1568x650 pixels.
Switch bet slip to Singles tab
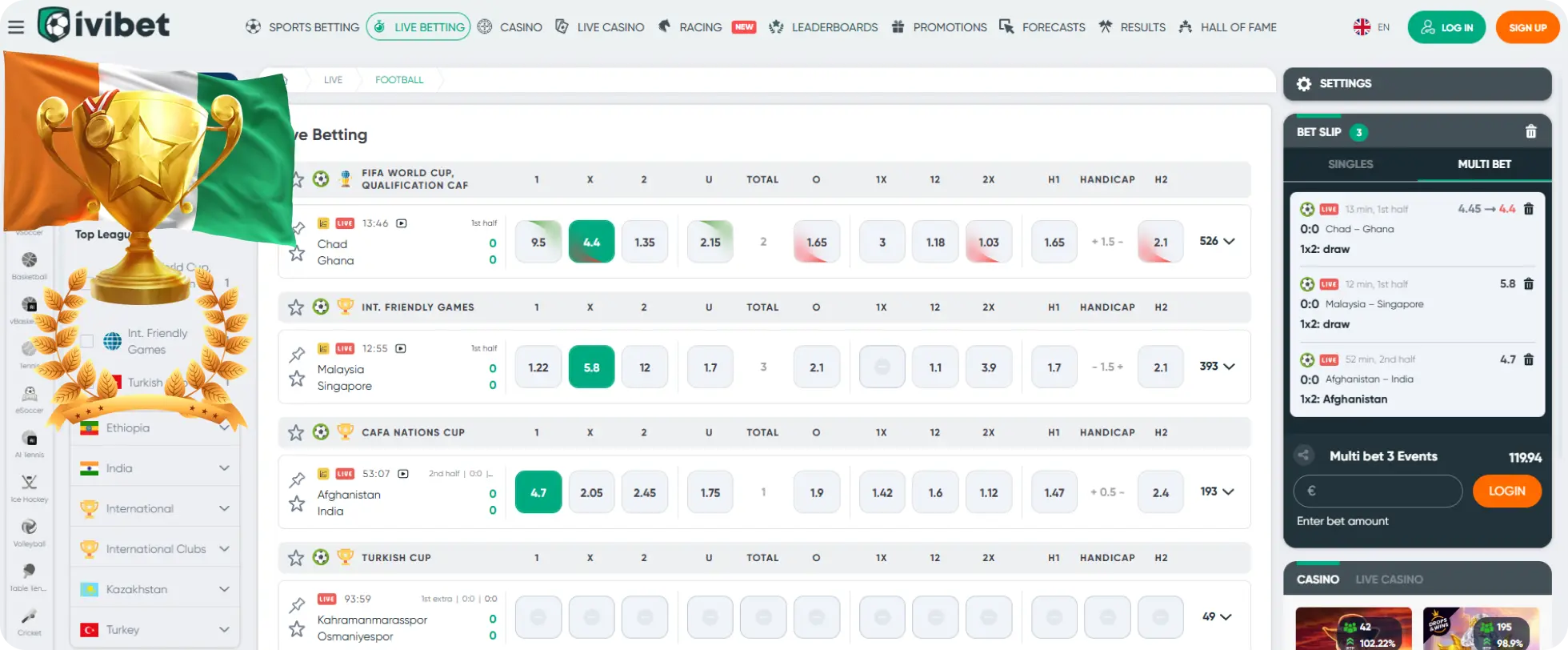(1350, 164)
